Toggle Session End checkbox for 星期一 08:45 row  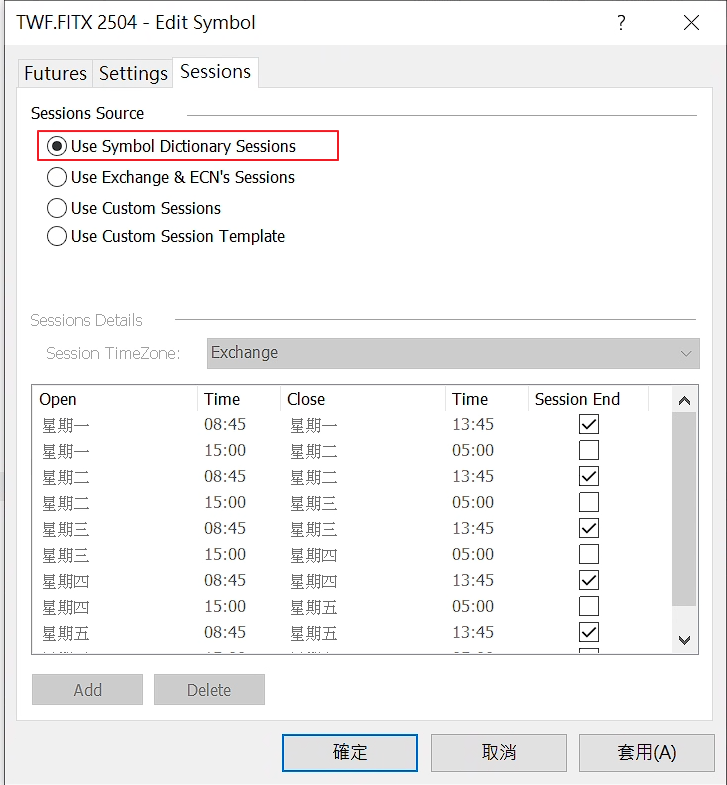pos(589,424)
